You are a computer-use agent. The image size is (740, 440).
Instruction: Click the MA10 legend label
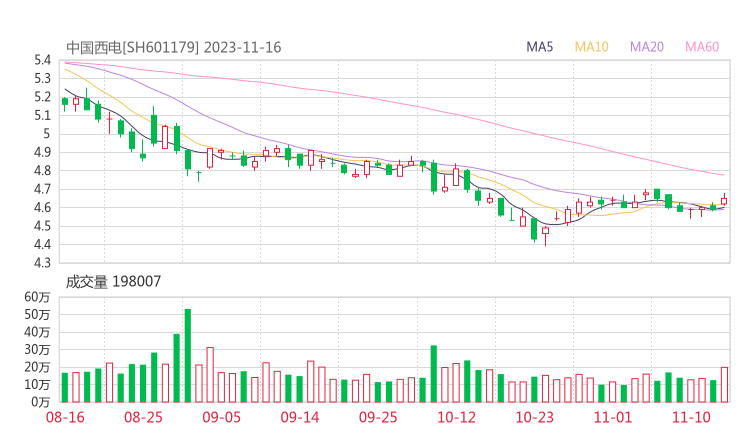[591, 47]
